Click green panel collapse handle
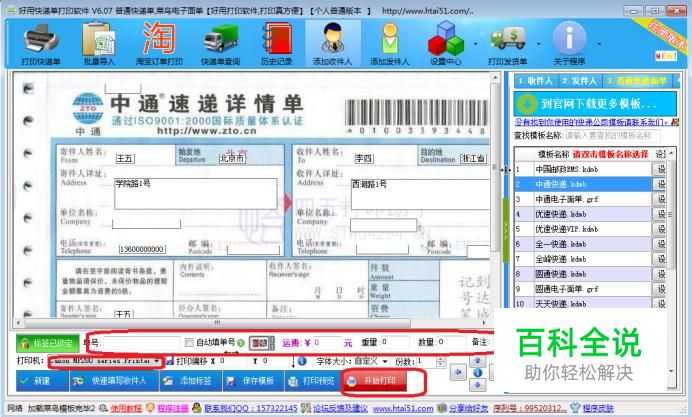Image resolution: width=692 pixels, height=417 pixels. [x=506, y=229]
